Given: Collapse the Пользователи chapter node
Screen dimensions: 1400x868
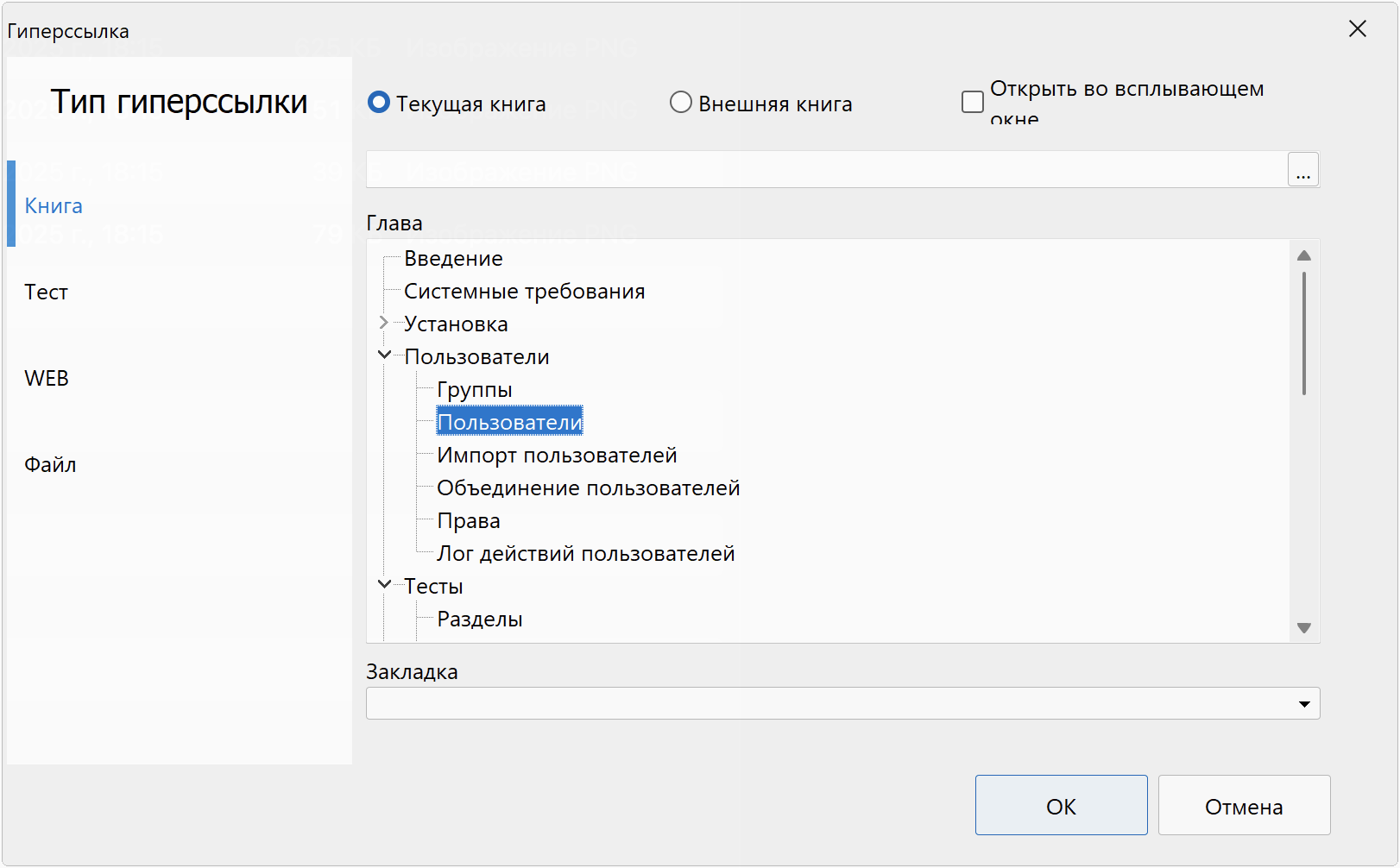Looking at the screenshot, I should pyautogui.click(x=384, y=355).
